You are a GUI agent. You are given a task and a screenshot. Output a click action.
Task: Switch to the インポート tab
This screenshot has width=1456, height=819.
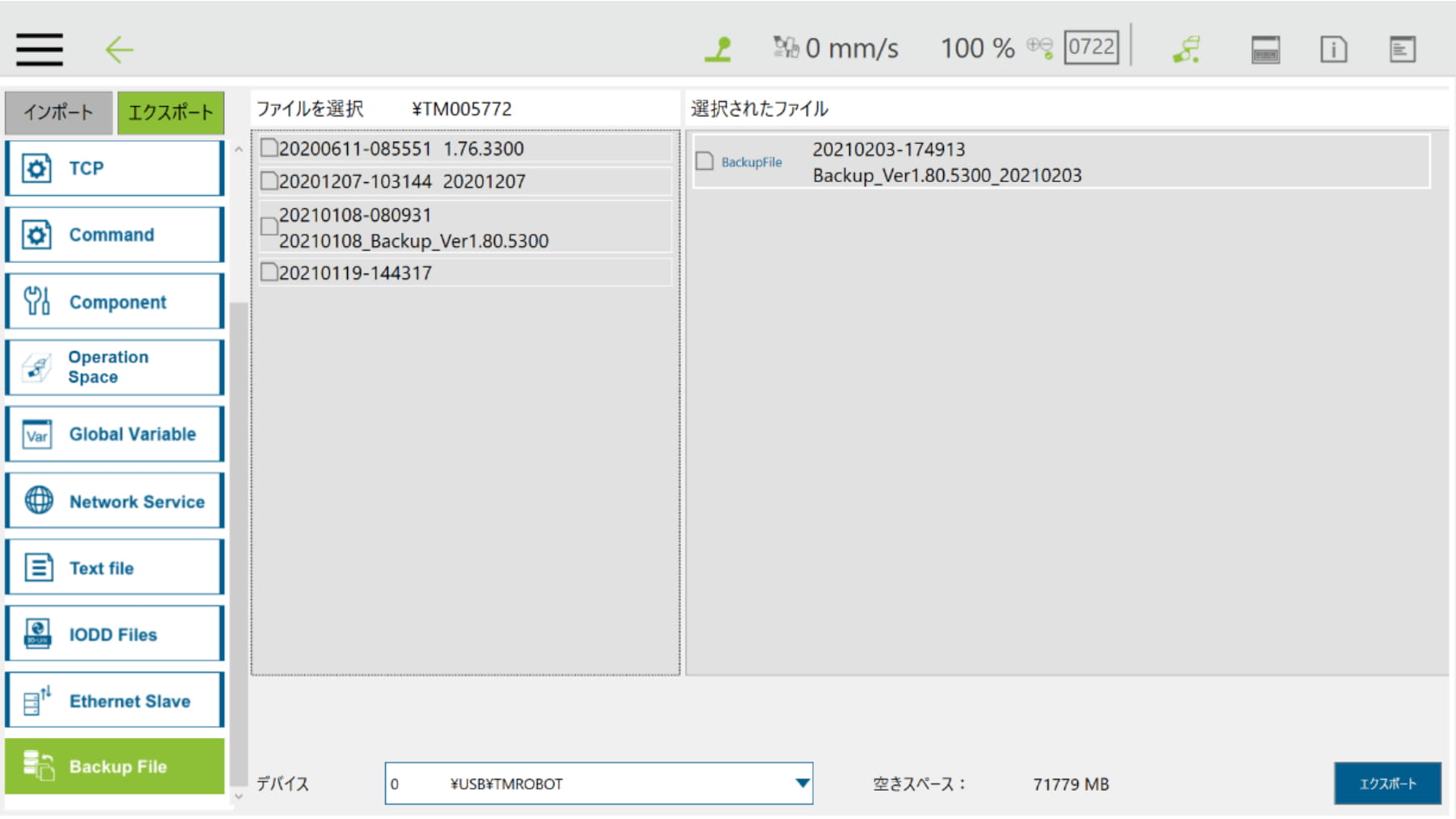point(58,112)
